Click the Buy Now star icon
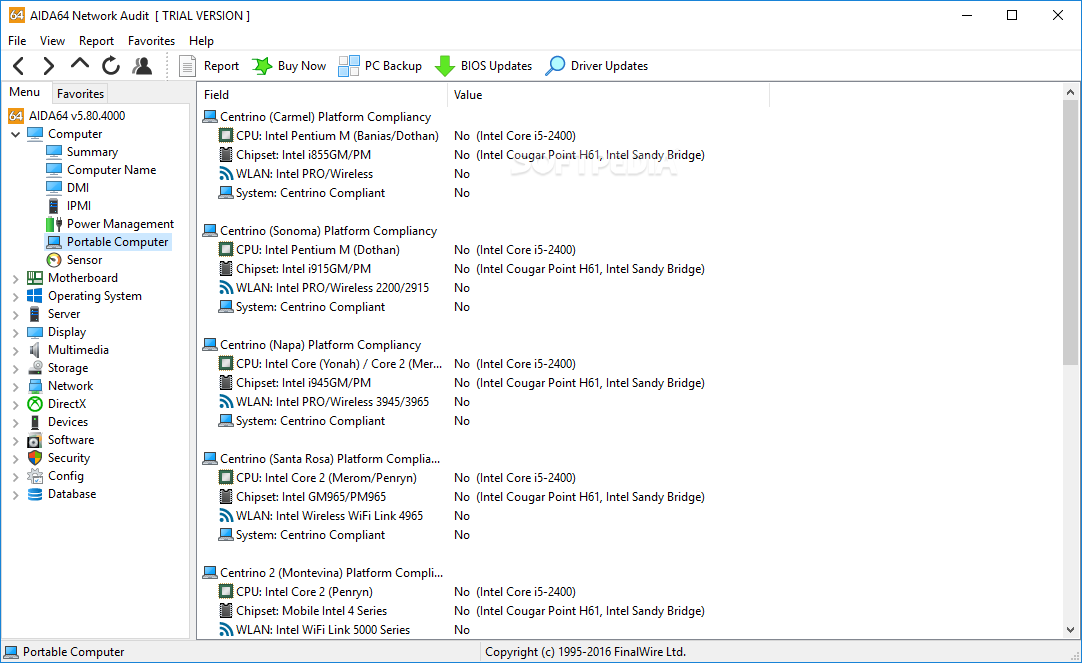 [x=262, y=66]
